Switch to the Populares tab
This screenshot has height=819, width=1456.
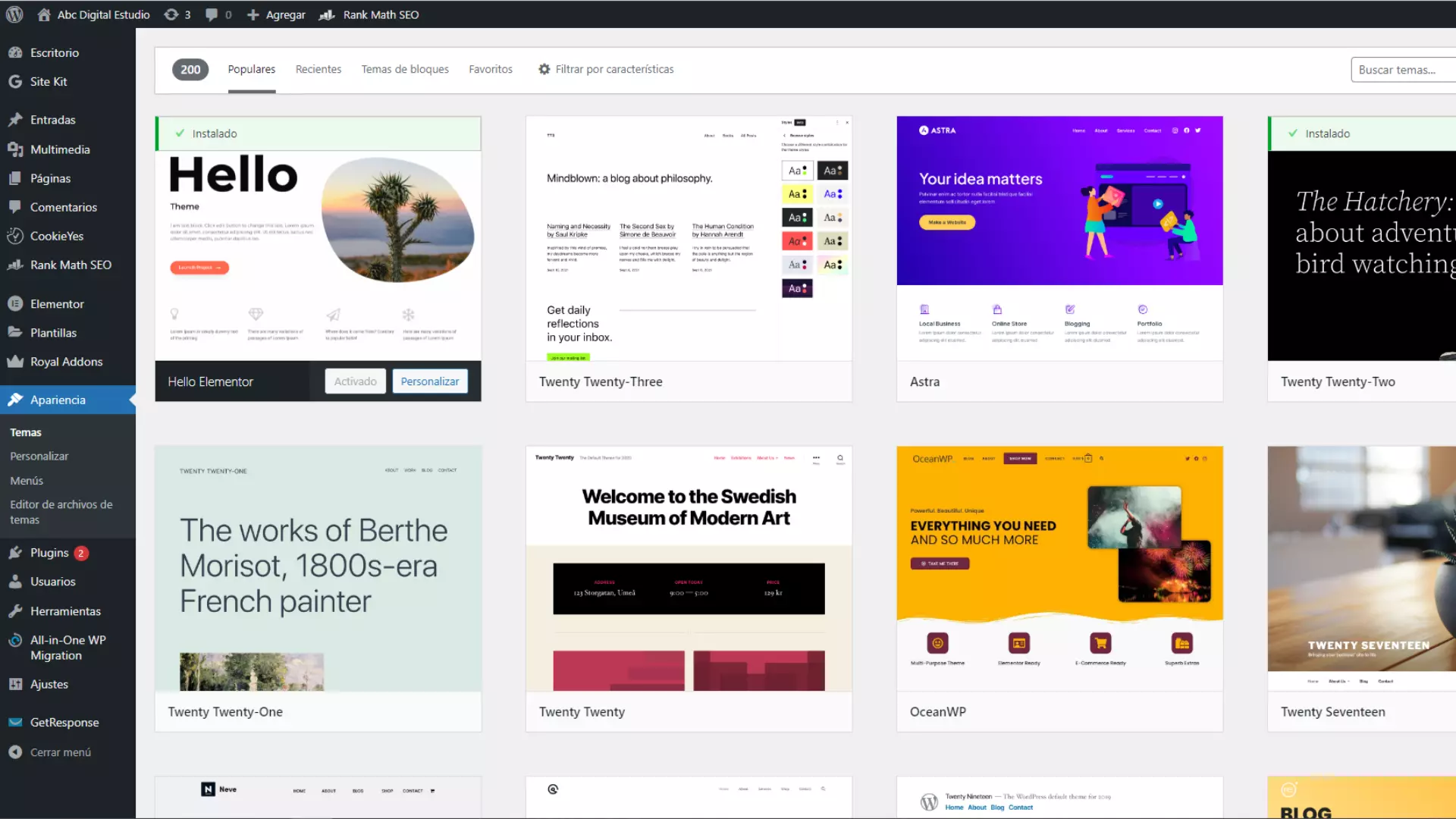coord(252,69)
